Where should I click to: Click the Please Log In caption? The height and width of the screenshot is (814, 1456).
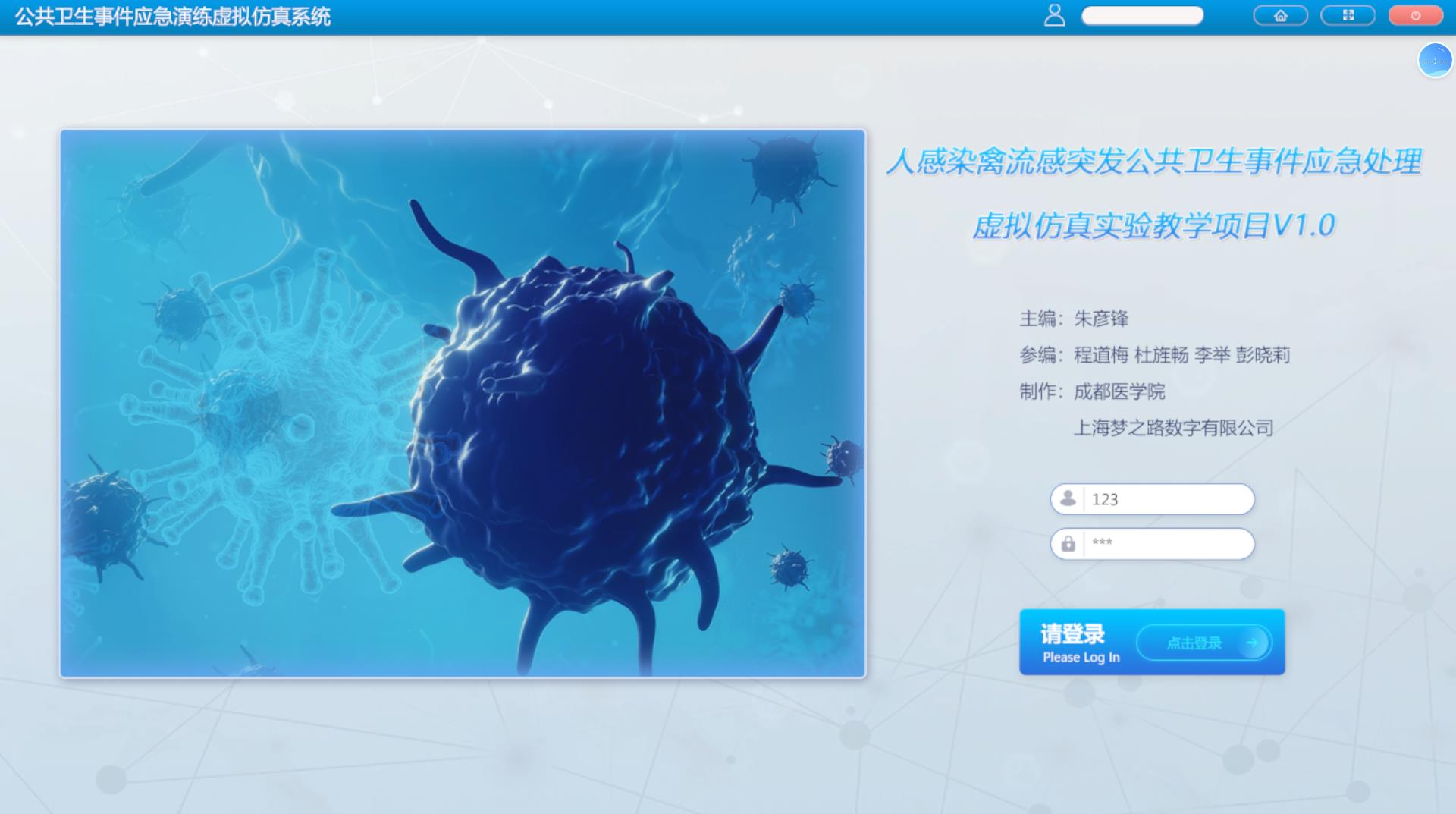[1081, 657]
